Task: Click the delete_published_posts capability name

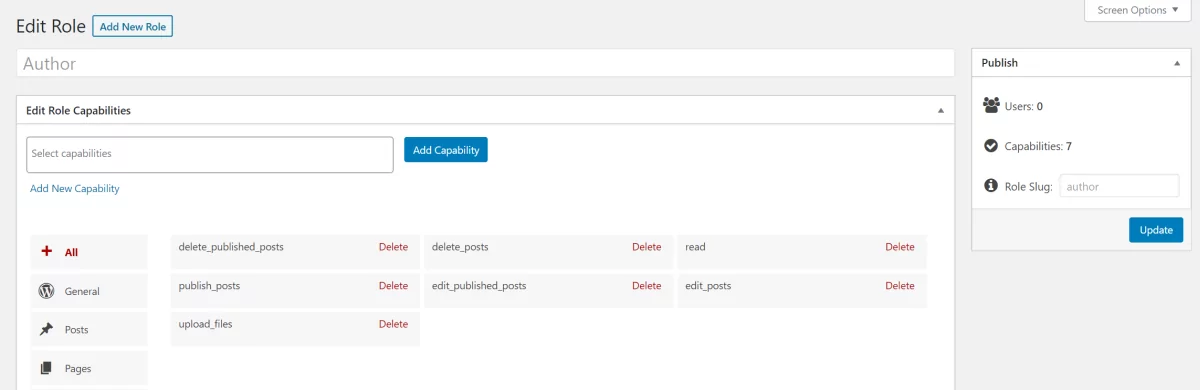Action: [231, 247]
